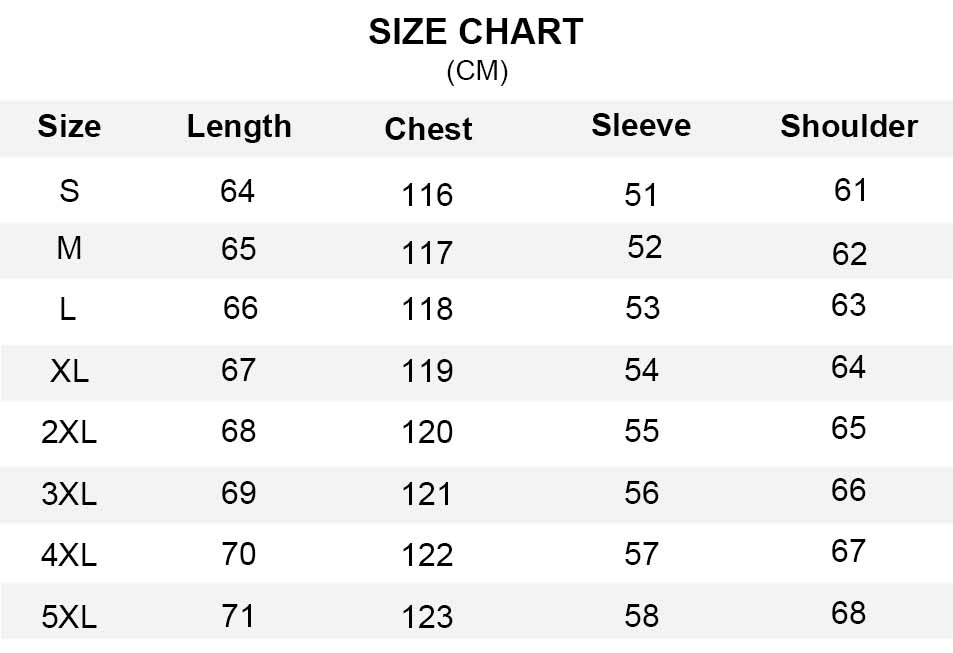Click the SIZE CHART title
This screenshot has width=953, height=653.
tap(476, 32)
